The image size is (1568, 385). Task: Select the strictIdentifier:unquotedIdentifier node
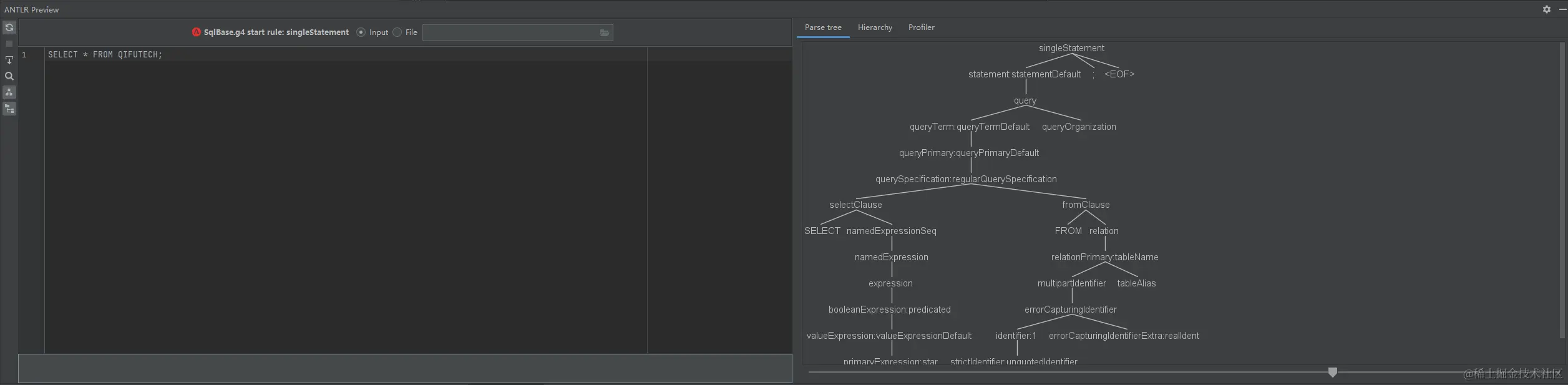pyautogui.click(x=1013, y=361)
